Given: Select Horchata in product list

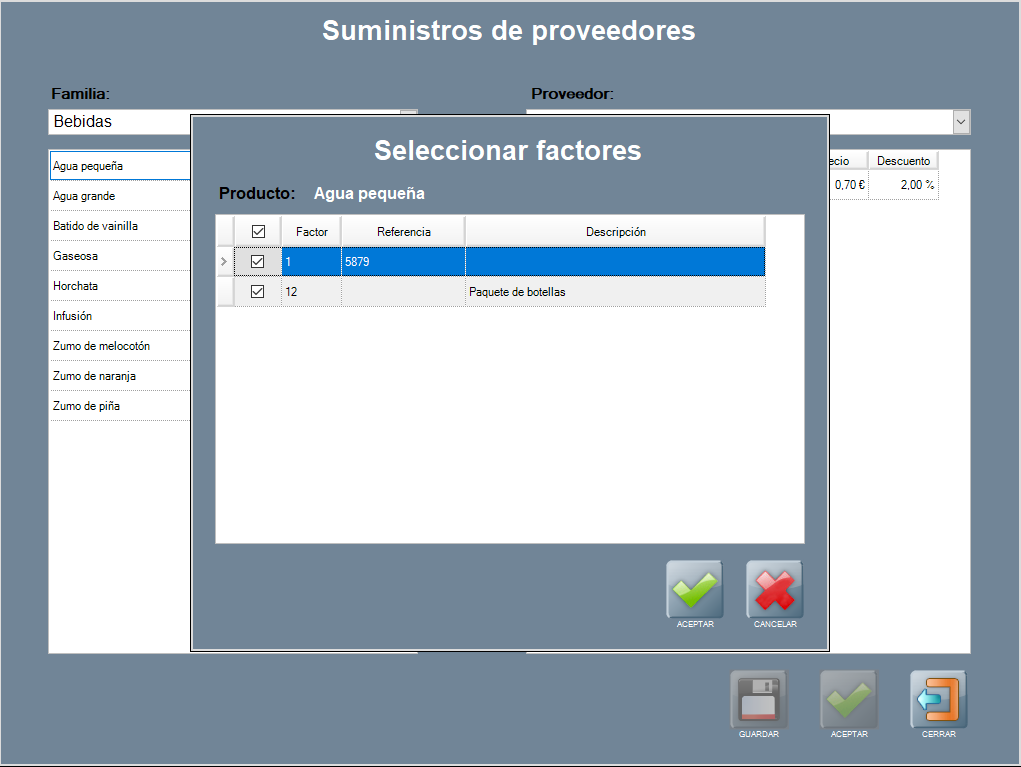Looking at the screenshot, I should point(120,286).
